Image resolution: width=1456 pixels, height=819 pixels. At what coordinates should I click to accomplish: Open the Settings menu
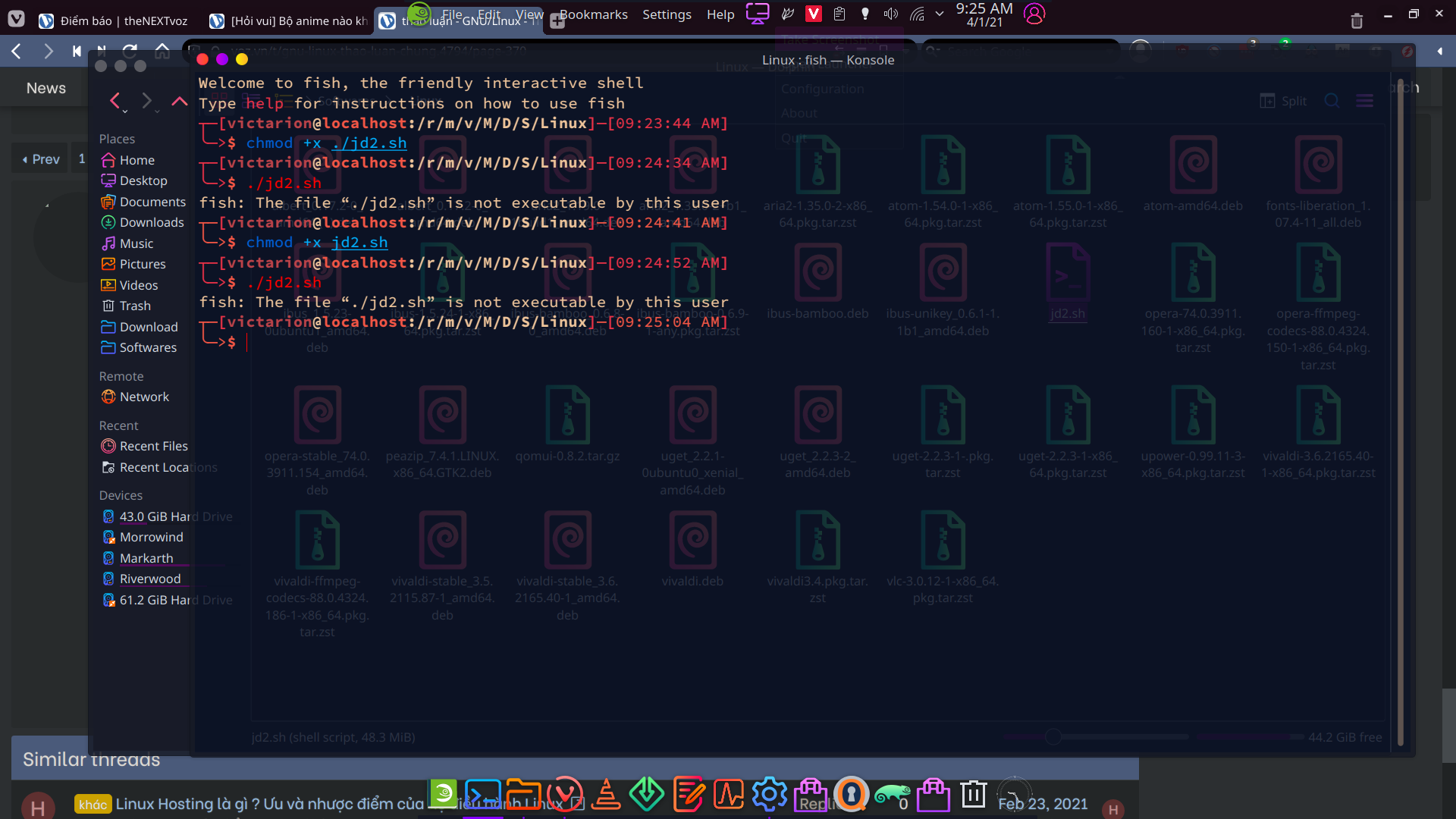tap(667, 14)
